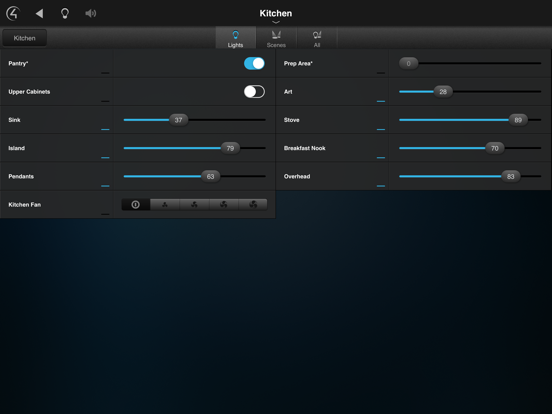Click the Prep Area slider handle at 0
This screenshot has width=552, height=414.
pyautogui.click(x=408, y=64)
